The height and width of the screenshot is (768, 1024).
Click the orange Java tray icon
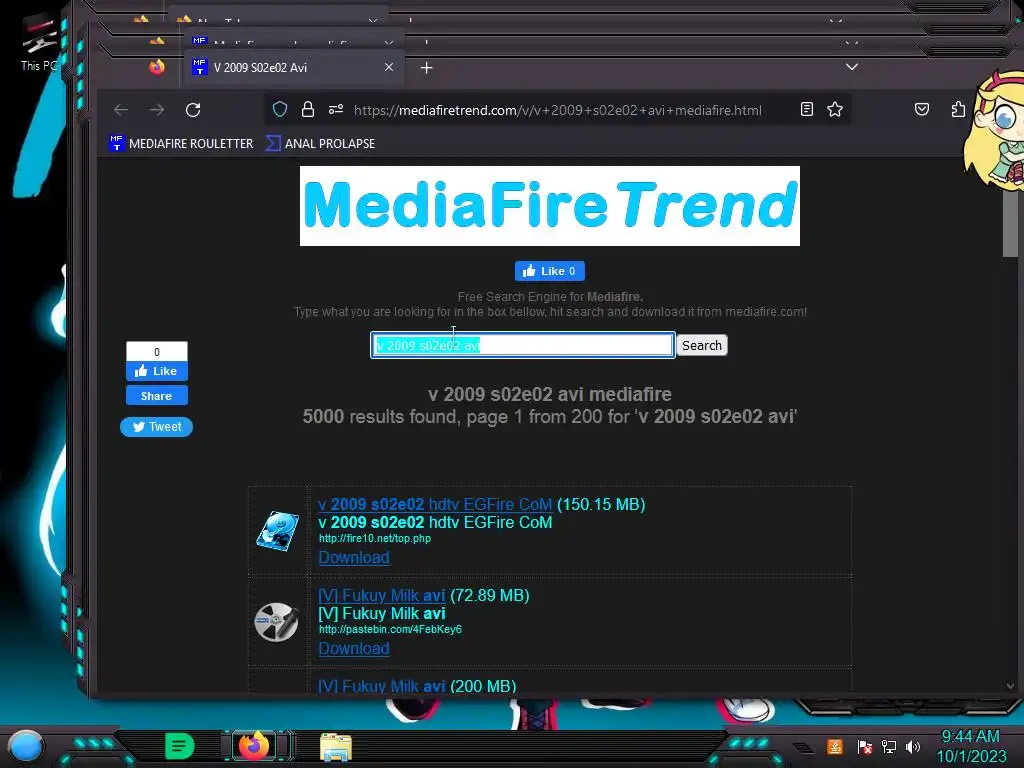click(x=835, y=746)
